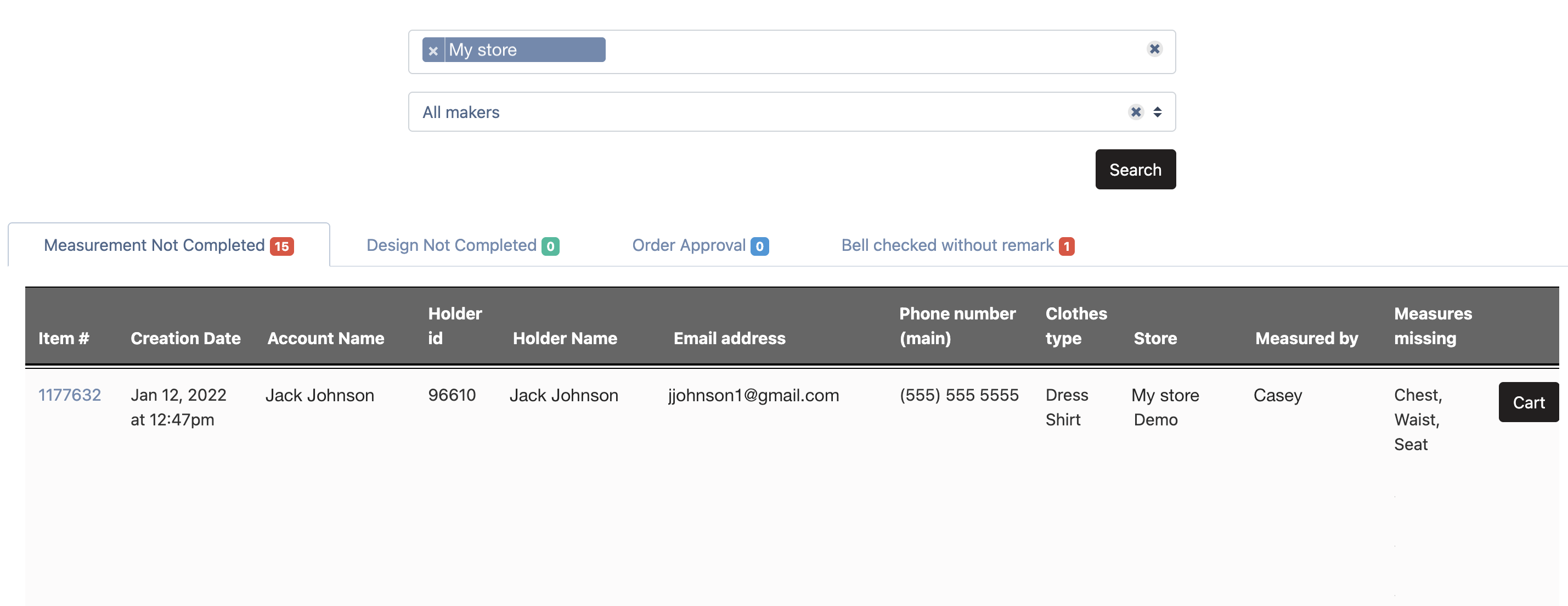Viewport: 1568px width, 606px height.
Task: Clear all store selections with circular x
Action: coord(1154,49)
